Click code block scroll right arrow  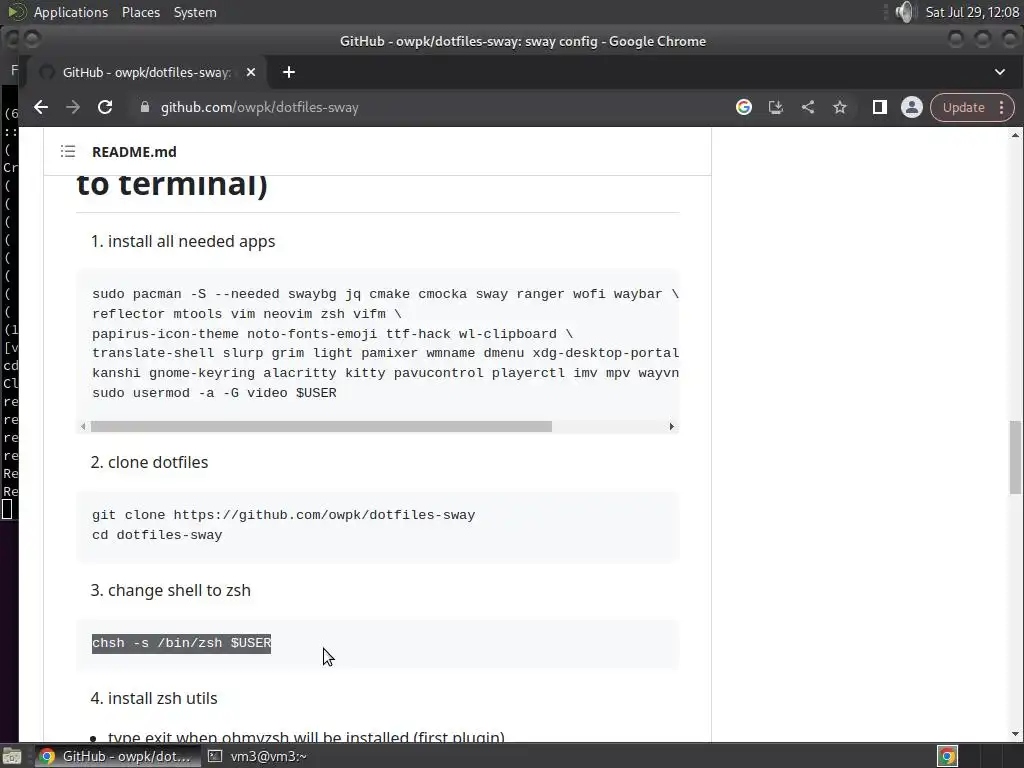671,426
